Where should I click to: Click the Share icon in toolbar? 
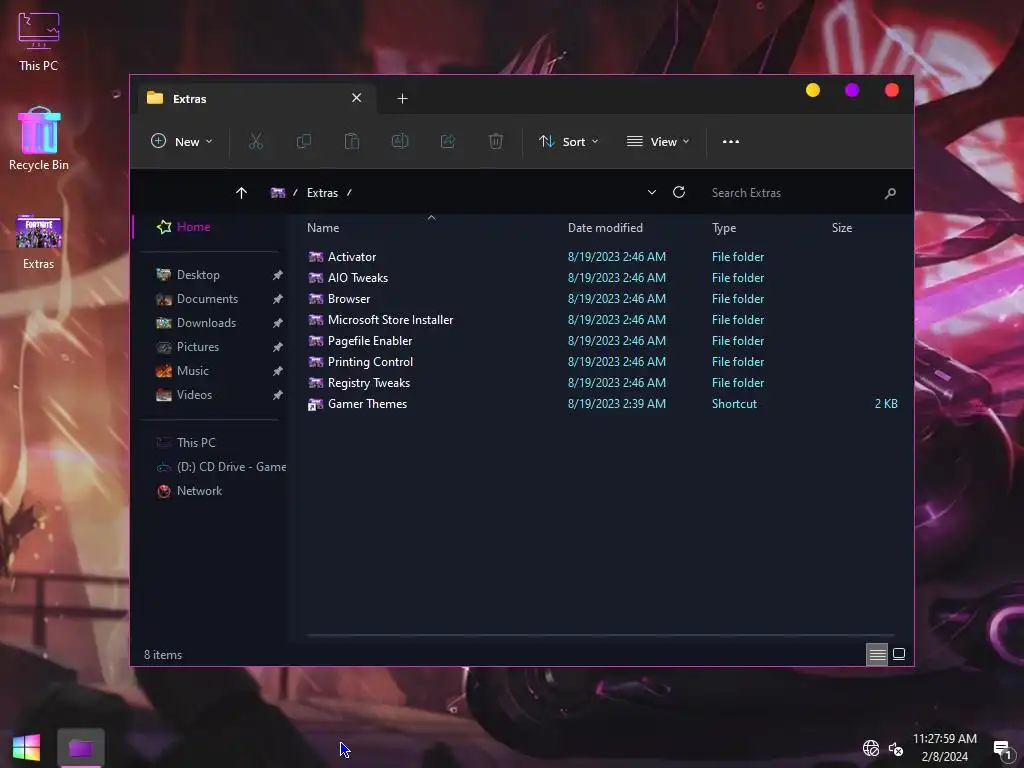(448, 141)
